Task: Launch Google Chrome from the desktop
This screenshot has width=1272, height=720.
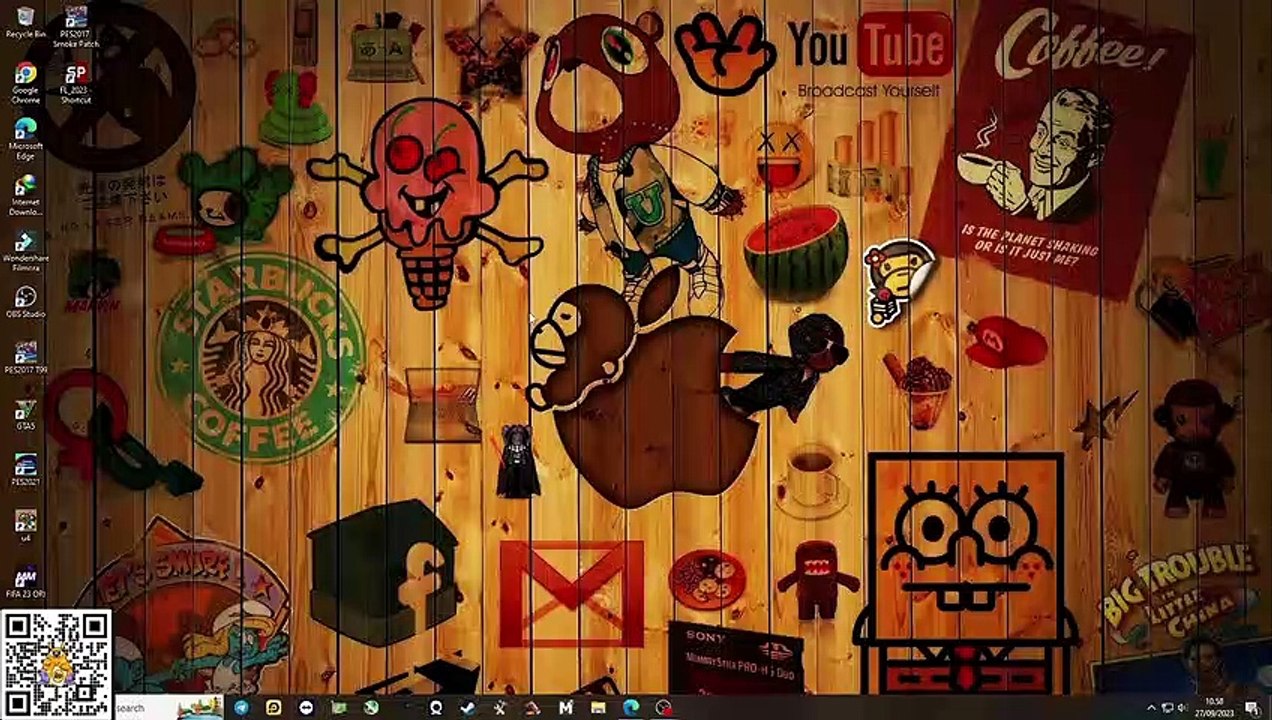Action: tap(25, 82)
